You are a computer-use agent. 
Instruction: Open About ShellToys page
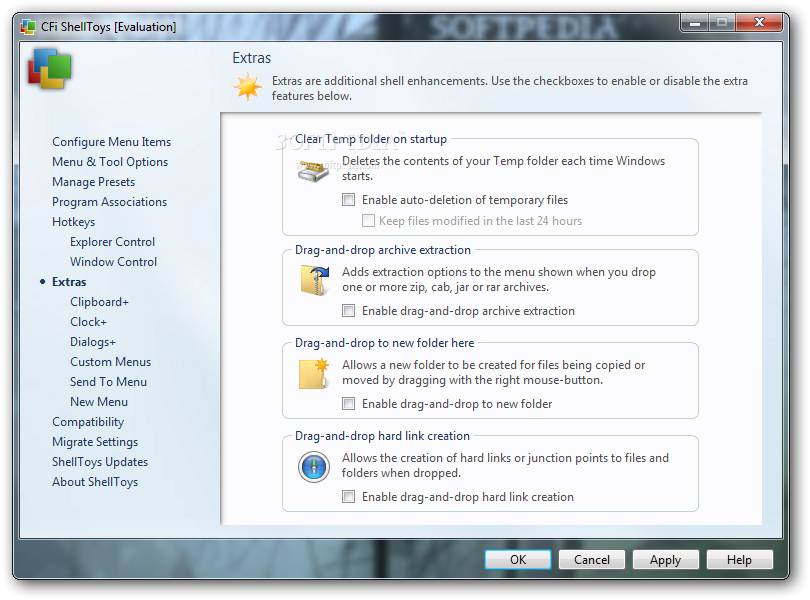click(x=95, y=482)
